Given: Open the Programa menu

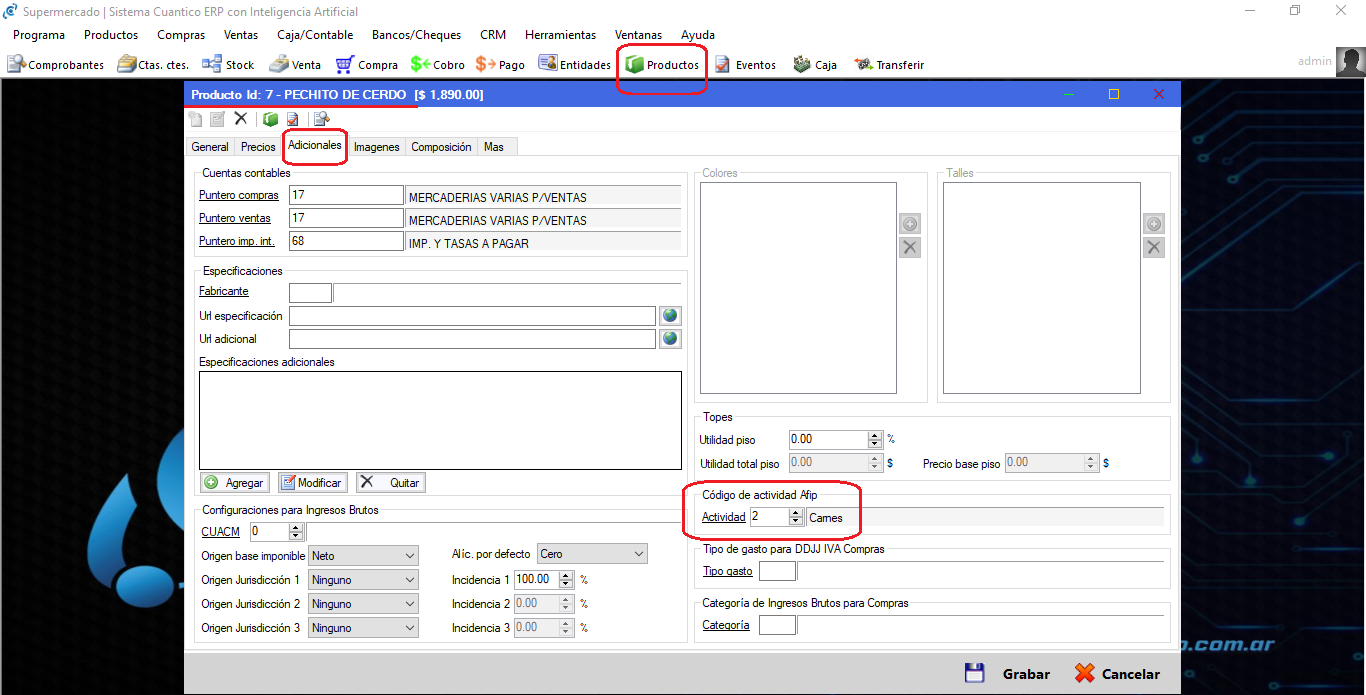Looking at the screenshot, I should point(39,34).
